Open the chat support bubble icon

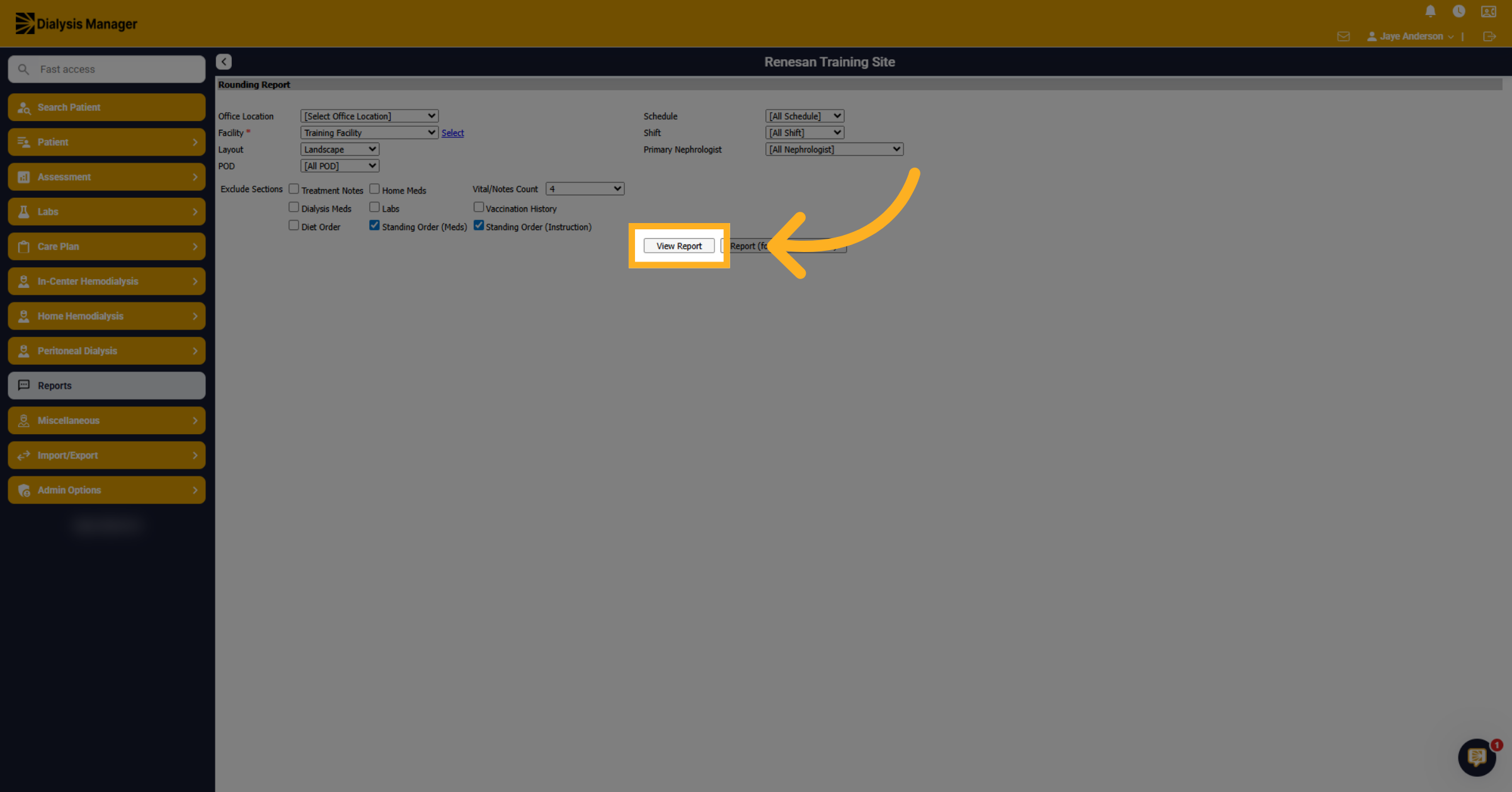[1477, 757]
